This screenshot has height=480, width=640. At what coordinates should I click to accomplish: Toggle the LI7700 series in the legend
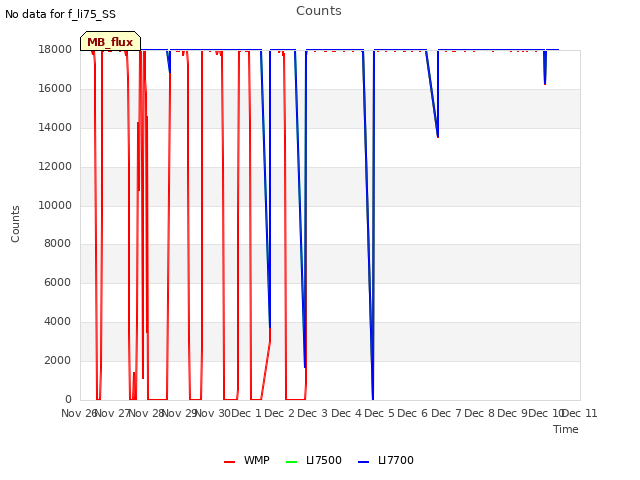[386, 460]
